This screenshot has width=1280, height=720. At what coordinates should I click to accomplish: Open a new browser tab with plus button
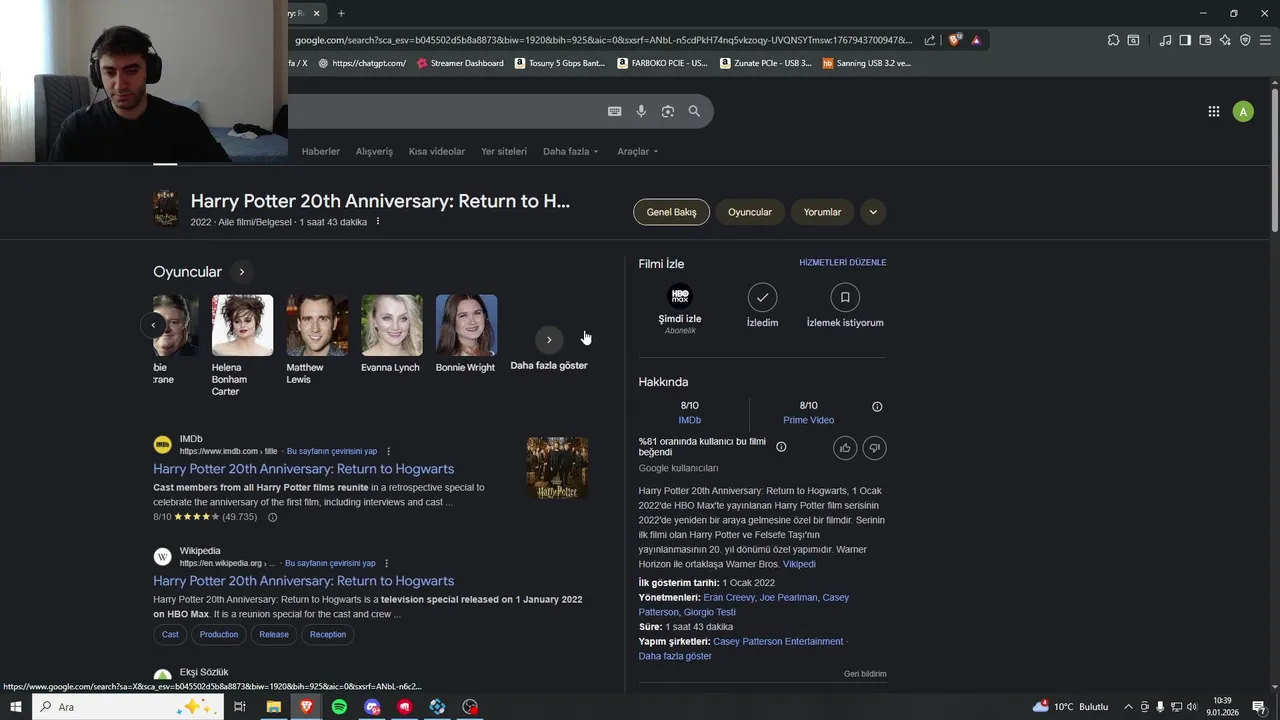point(341,13)
